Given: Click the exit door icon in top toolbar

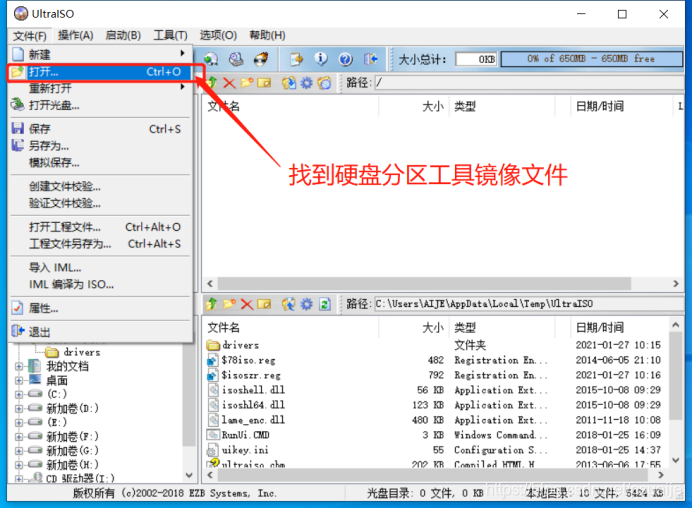Looking at the screenshot, I should coord(370,59).
